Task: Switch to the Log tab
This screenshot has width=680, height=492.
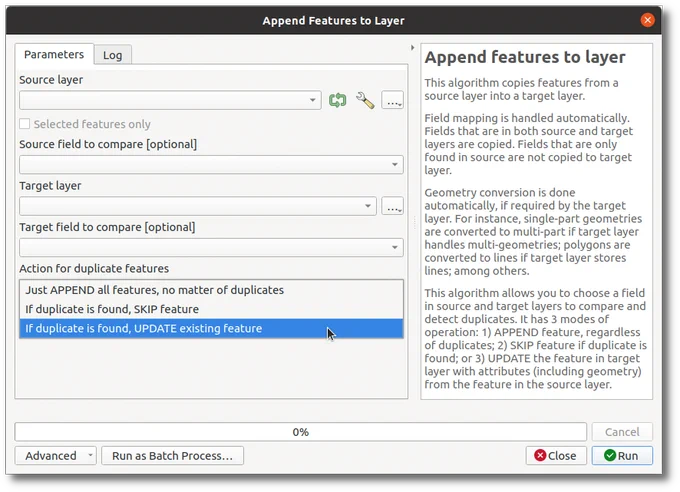Action: 113,55
